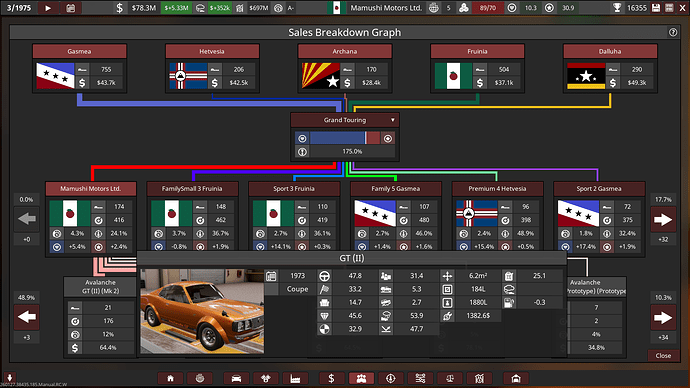690x388 pixels.
Task: Click the $43.7k price in Gasmea card
Action: click(x=106, y=83)
